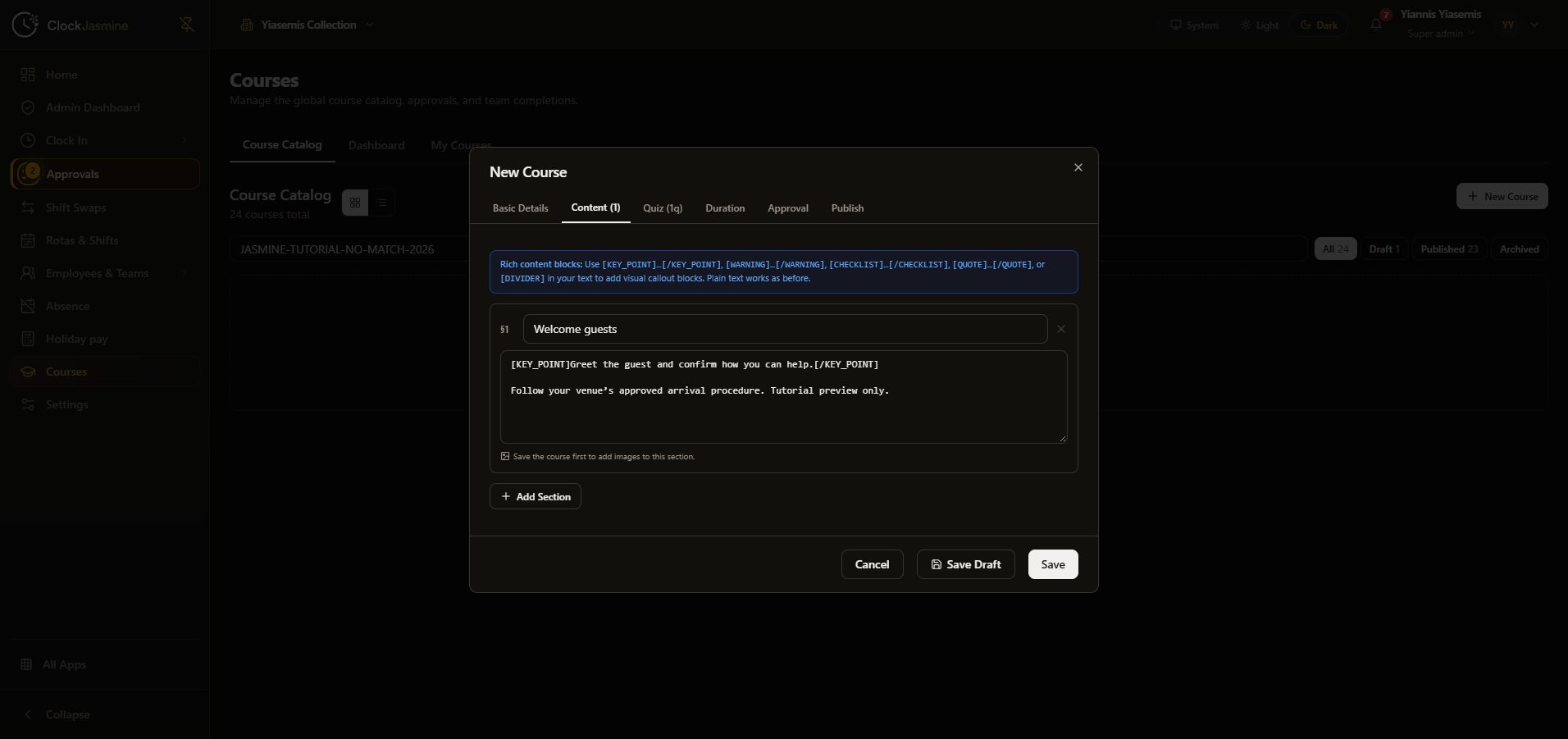Cancel the New Course dialog
Viewport: 1568px width, 739px height.
[873, 564]
